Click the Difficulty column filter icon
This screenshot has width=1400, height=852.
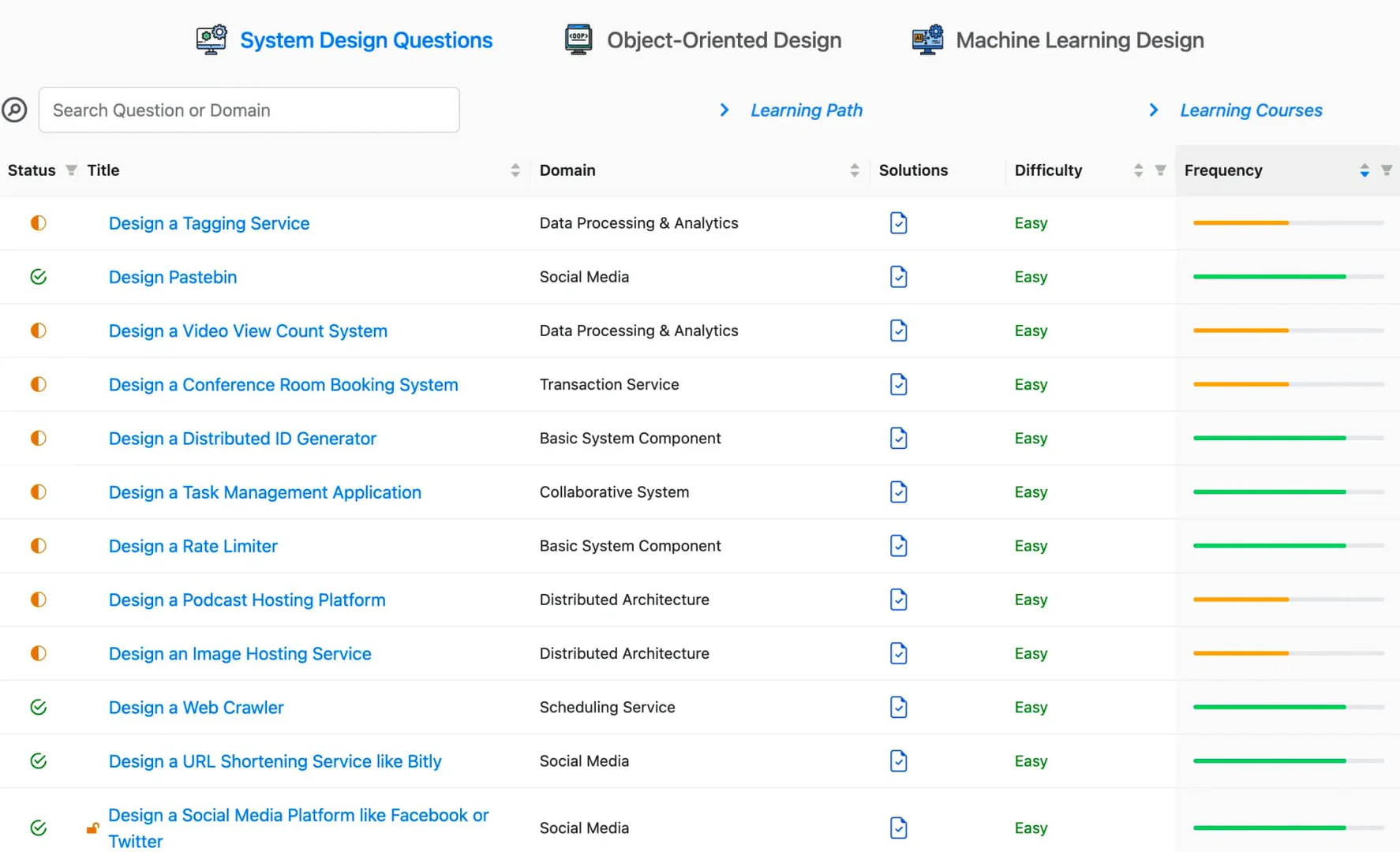click(x=1160, y=170)
